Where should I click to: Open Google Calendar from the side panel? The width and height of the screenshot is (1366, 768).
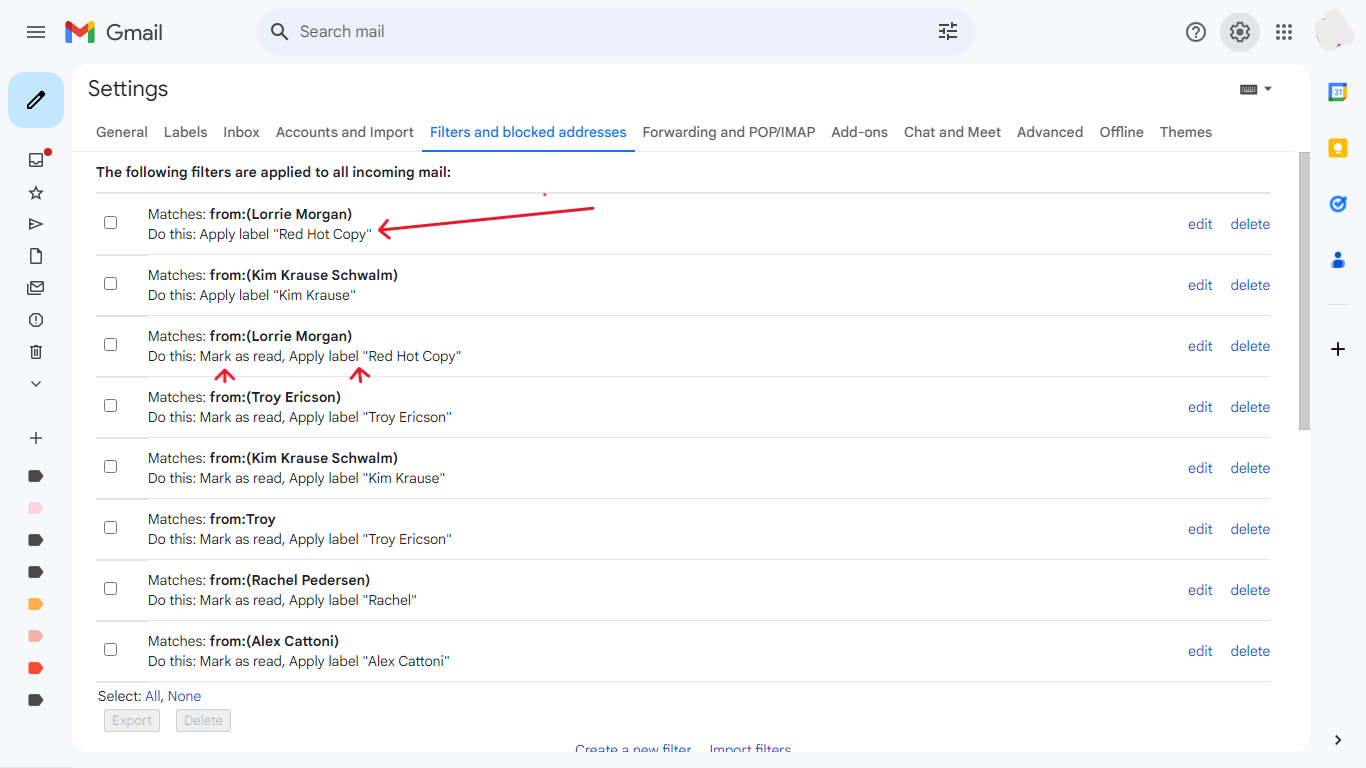1338,91
